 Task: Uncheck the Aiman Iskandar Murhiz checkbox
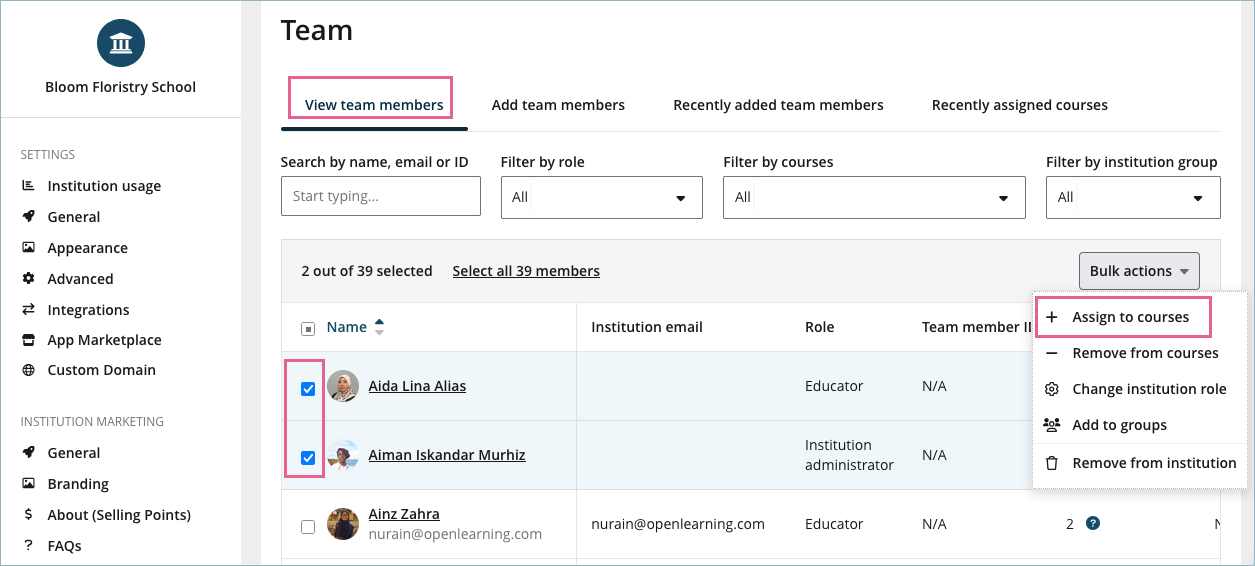pyautogui.click(x=308, y=458)
